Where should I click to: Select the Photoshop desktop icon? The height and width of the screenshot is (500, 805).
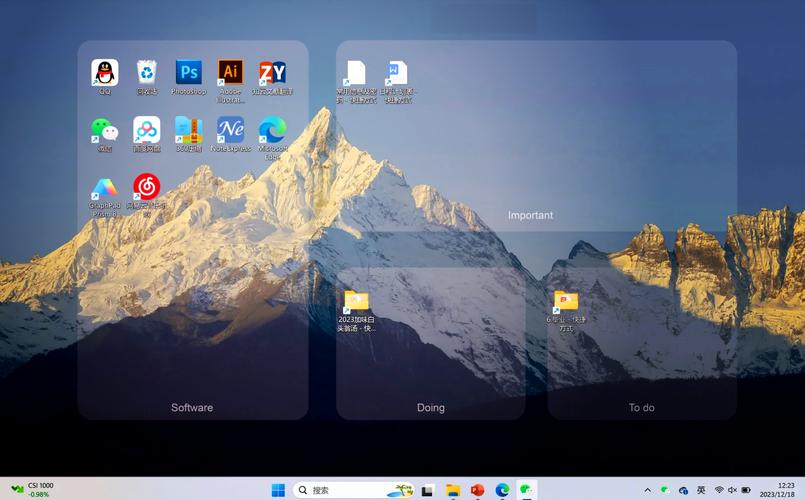pyautogui.click(x=189, y=73)
